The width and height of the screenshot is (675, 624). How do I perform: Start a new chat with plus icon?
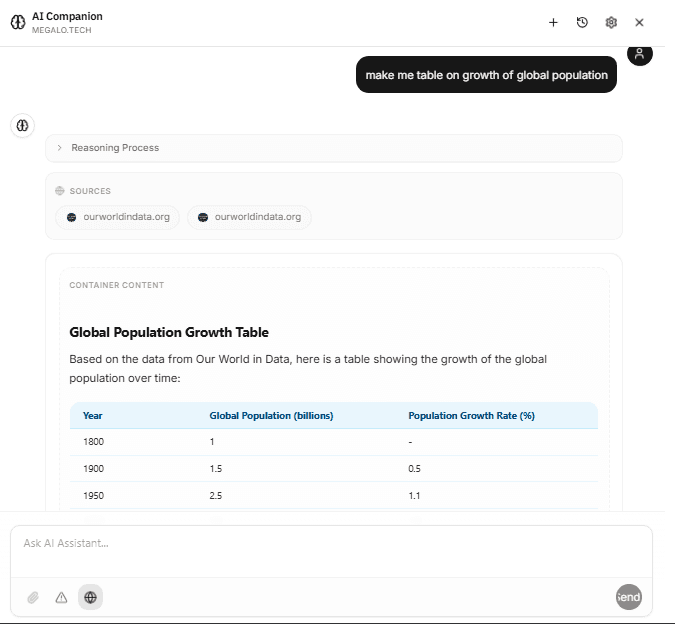pos(553,22)
